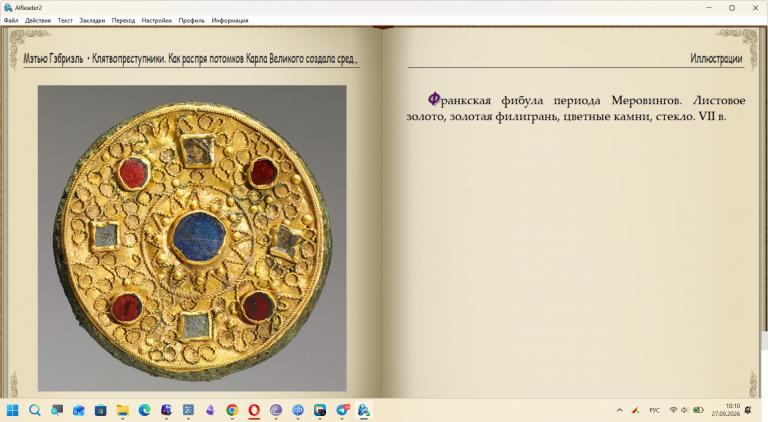Open the grey-blue settings-style taskbar app
Image resolution: width=768 pixels, height=422 pixels.
(188, 410)
